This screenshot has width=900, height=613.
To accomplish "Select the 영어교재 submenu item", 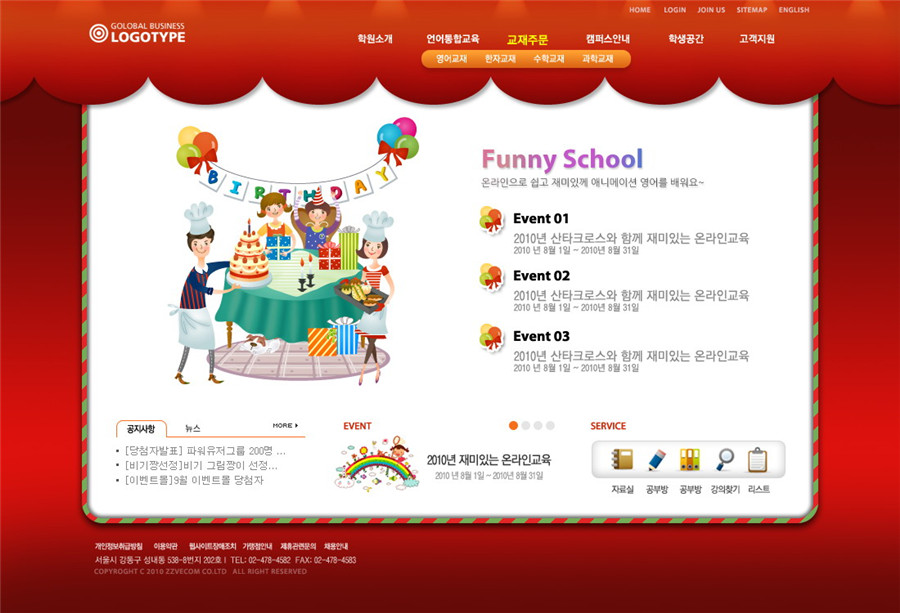I will click(x=451, y=59).
